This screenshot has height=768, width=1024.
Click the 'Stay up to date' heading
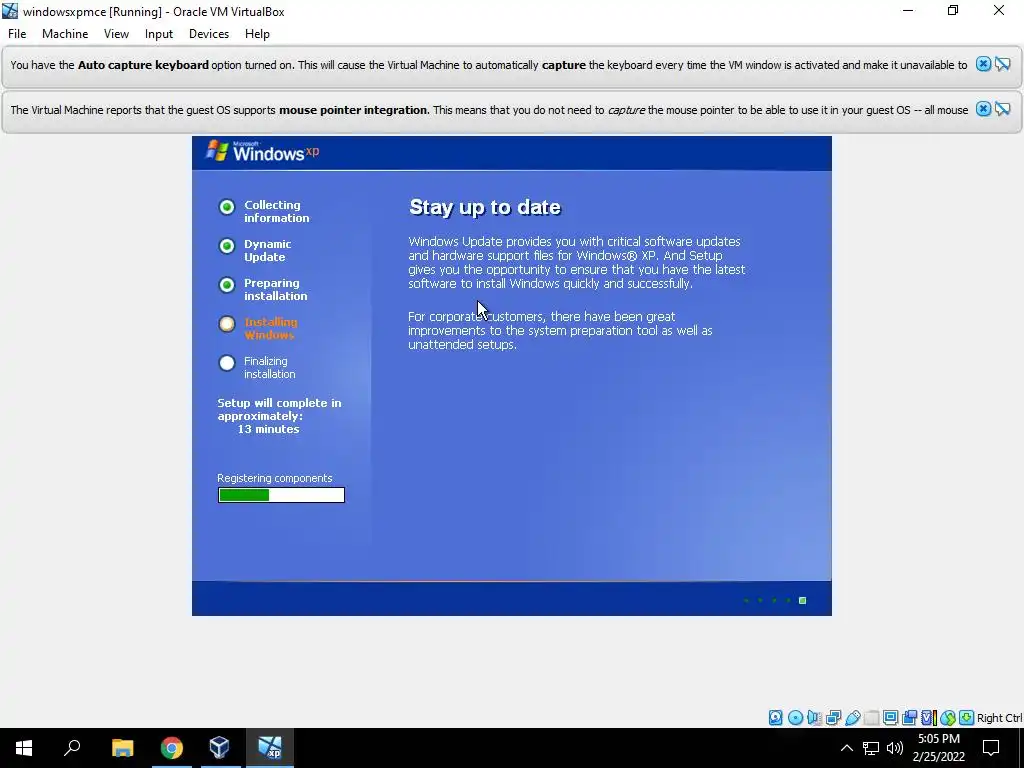tap(485, 207)
